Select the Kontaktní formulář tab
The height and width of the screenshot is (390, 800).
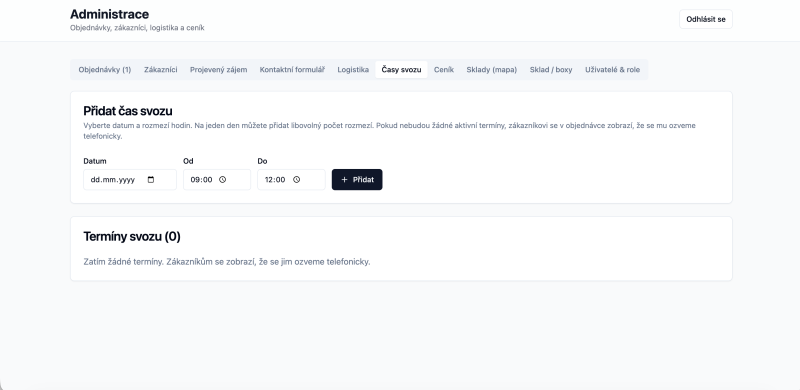292,69
